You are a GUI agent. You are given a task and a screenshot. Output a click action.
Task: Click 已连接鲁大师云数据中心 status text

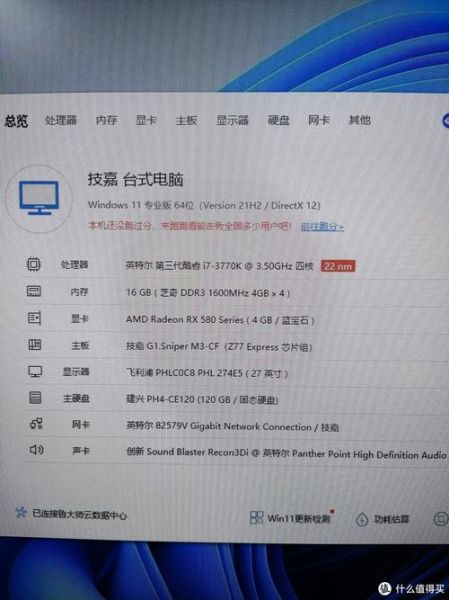click(79, 514)
